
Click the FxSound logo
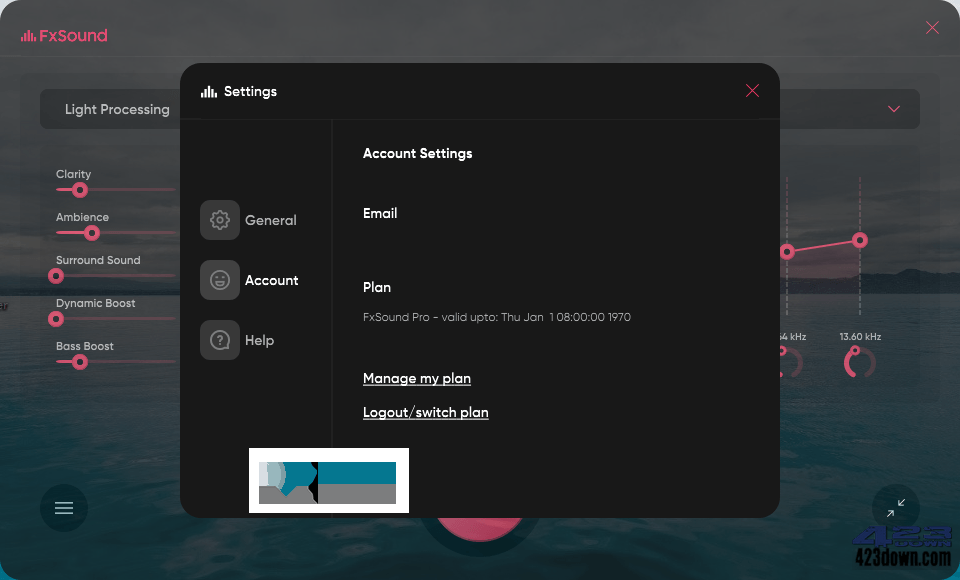64,36
